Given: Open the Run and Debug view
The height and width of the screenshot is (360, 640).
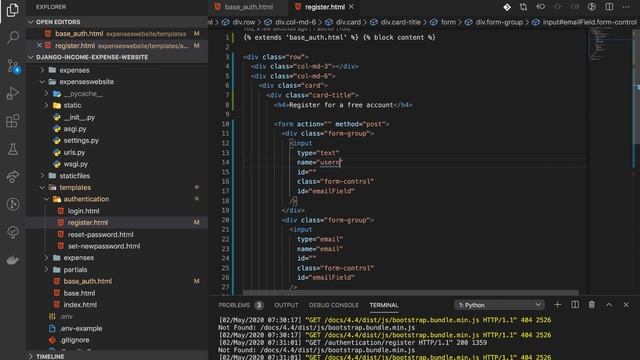Looking at the screenshot, I should point(13,93).
